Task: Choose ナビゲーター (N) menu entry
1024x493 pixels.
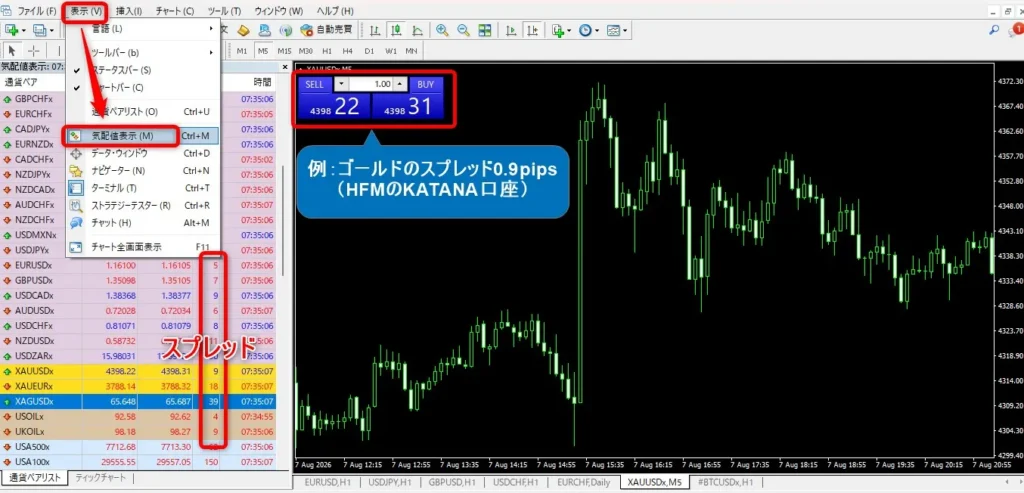Action: pos(142,171)
